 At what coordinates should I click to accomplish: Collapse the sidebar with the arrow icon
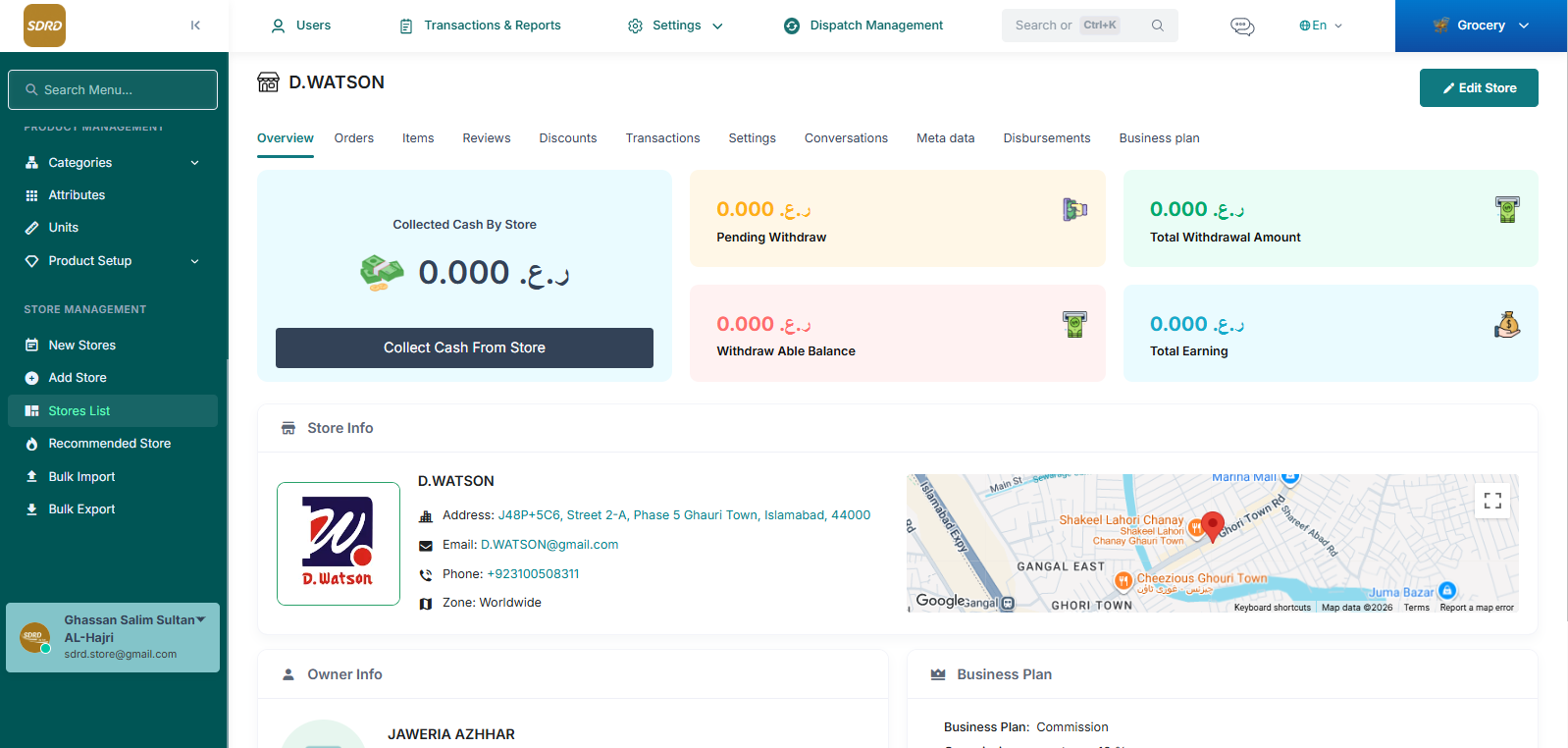(x=195, y=26)
